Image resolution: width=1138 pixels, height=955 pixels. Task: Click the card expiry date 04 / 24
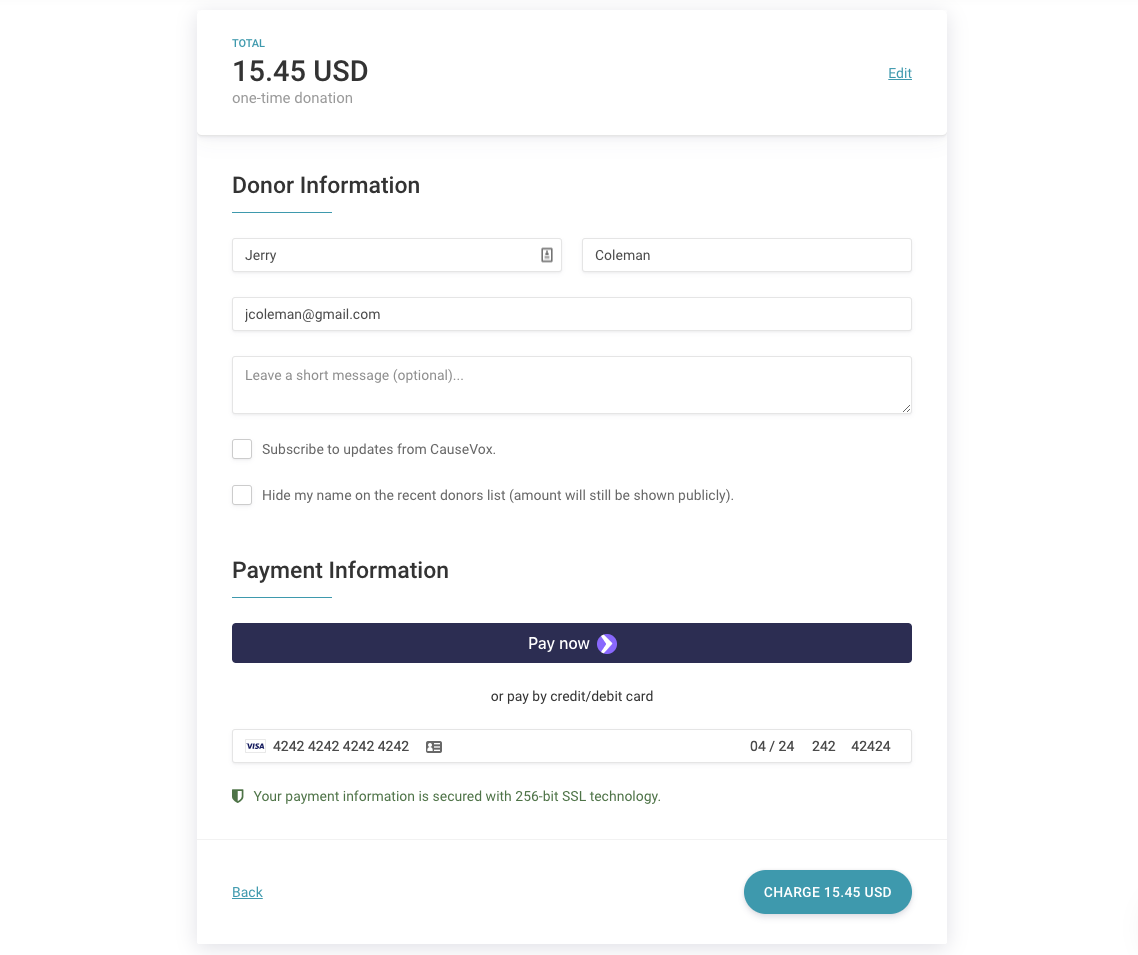(772, 746)
